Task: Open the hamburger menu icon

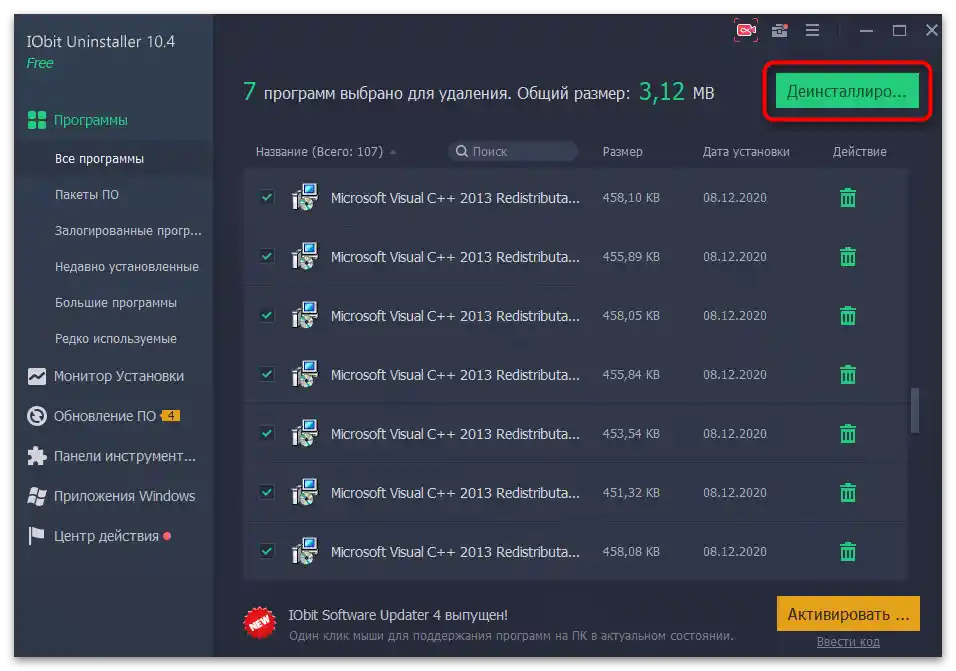Action: [812, 30]
